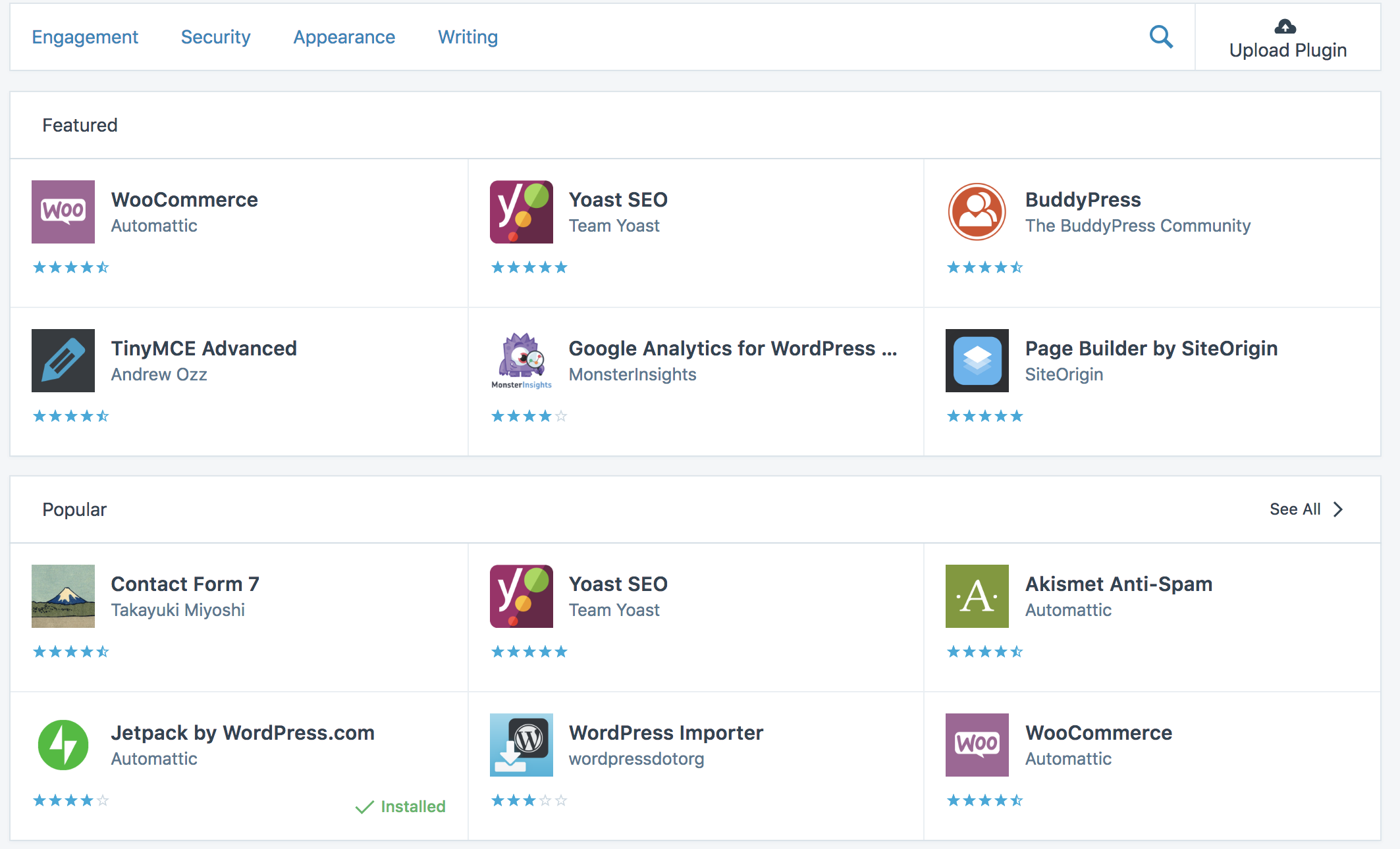This screenshot has width=1400, height=849.
Task: Click the Jetpack green lightning icon
Action: click(x=63, y=745)
